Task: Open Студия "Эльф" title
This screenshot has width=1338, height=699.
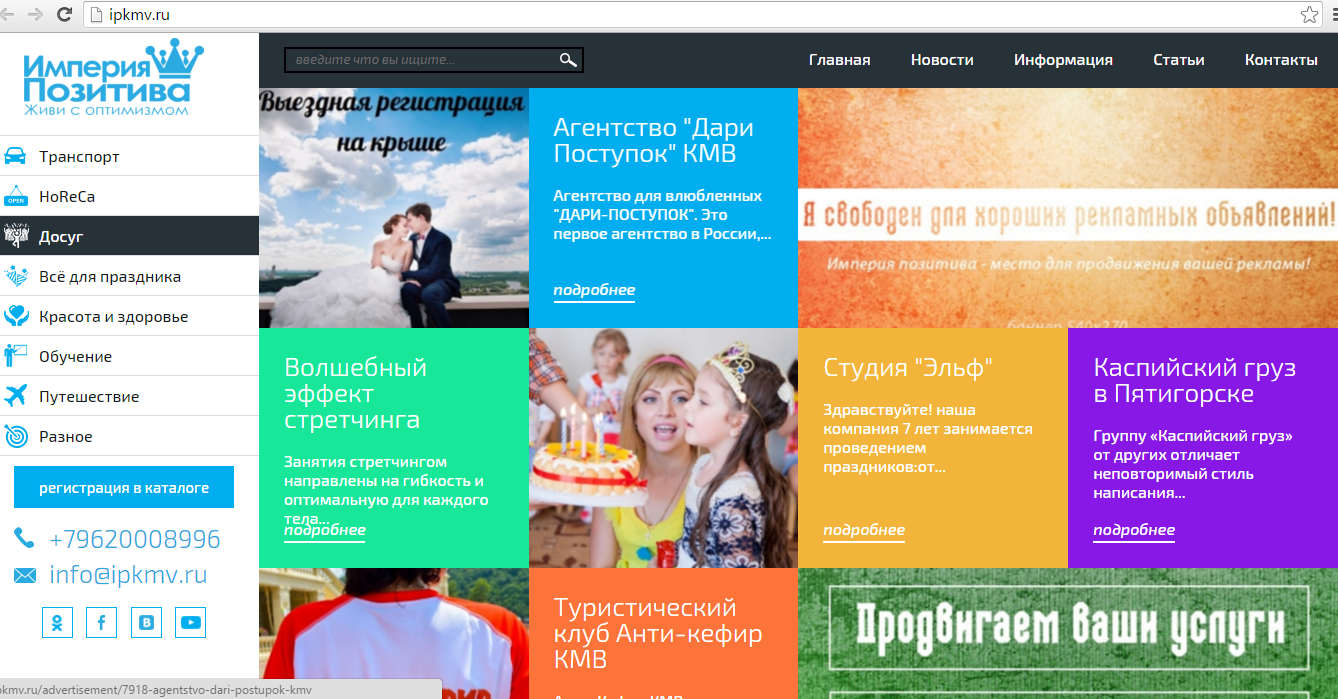Action: [x=908, y=367]
